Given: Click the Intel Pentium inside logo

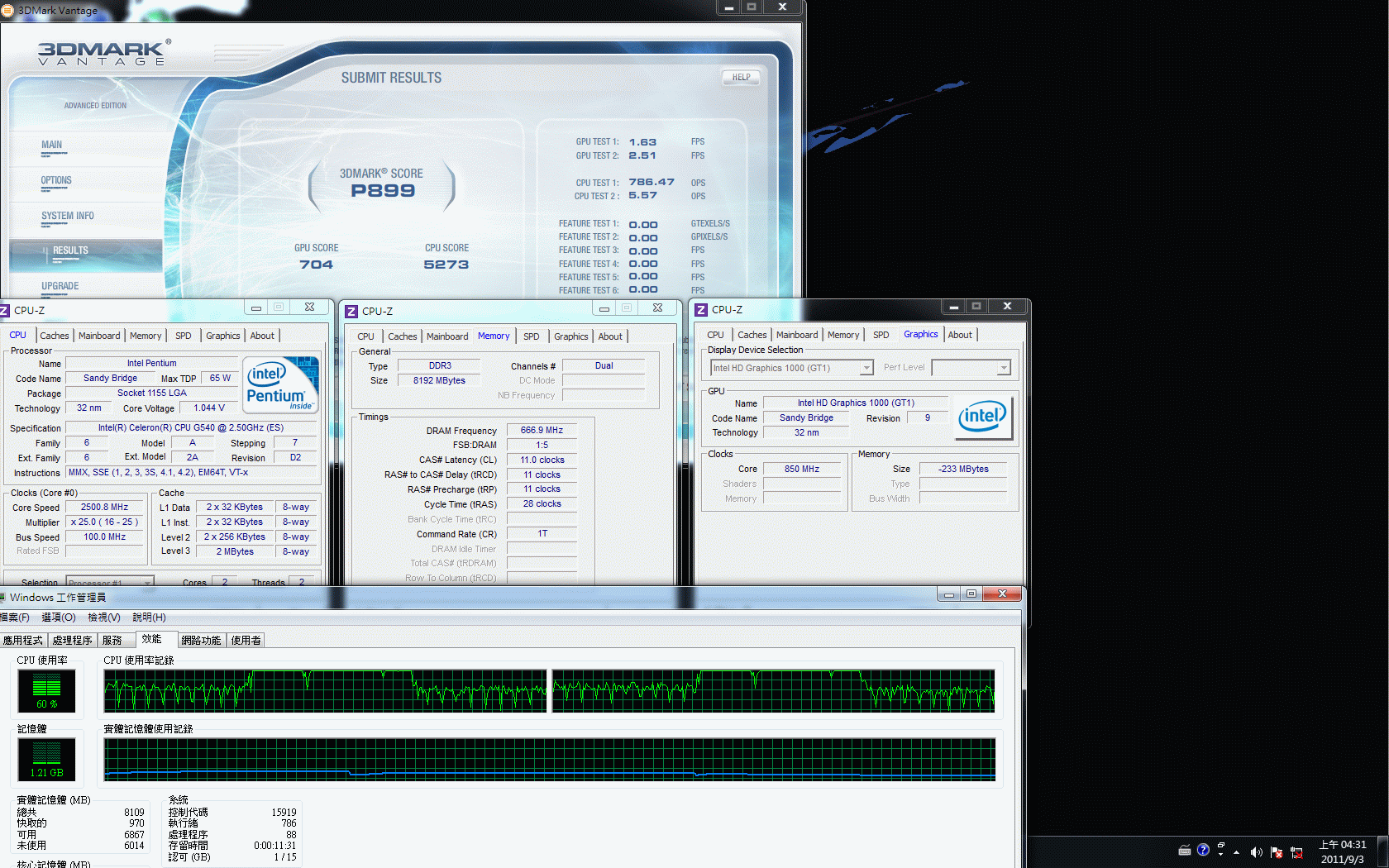Looking at the screenshot, I should click(x=281, y=384).
